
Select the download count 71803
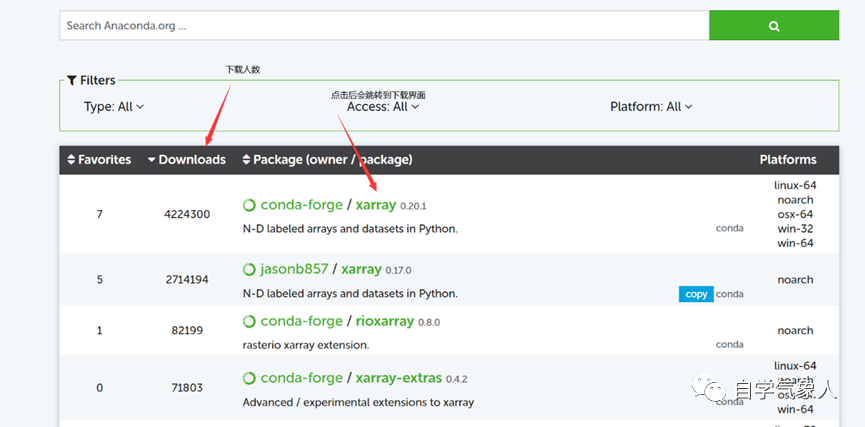click(187, 388)
